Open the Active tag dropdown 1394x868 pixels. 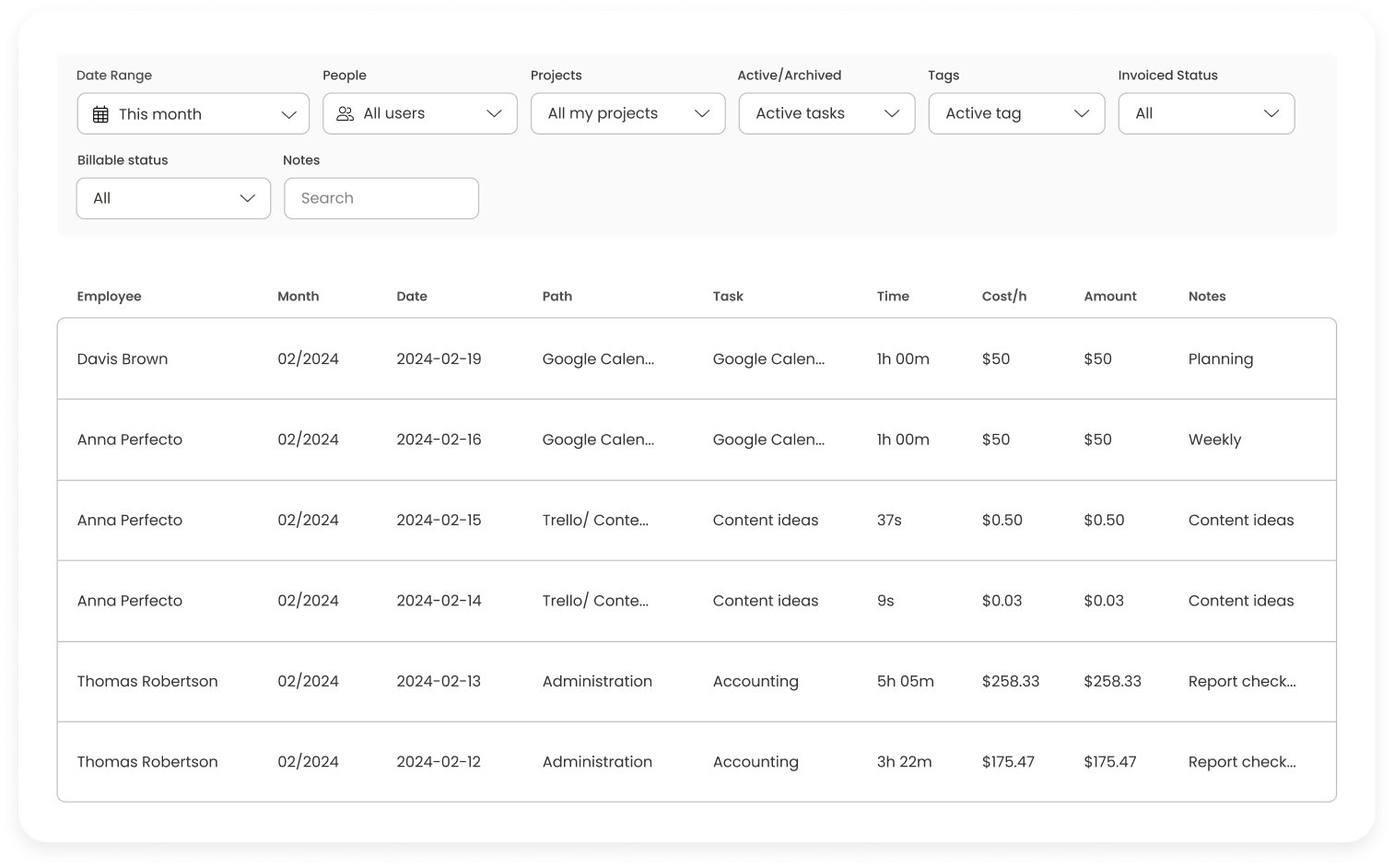pyautogui.click(x=1015, y=113)
